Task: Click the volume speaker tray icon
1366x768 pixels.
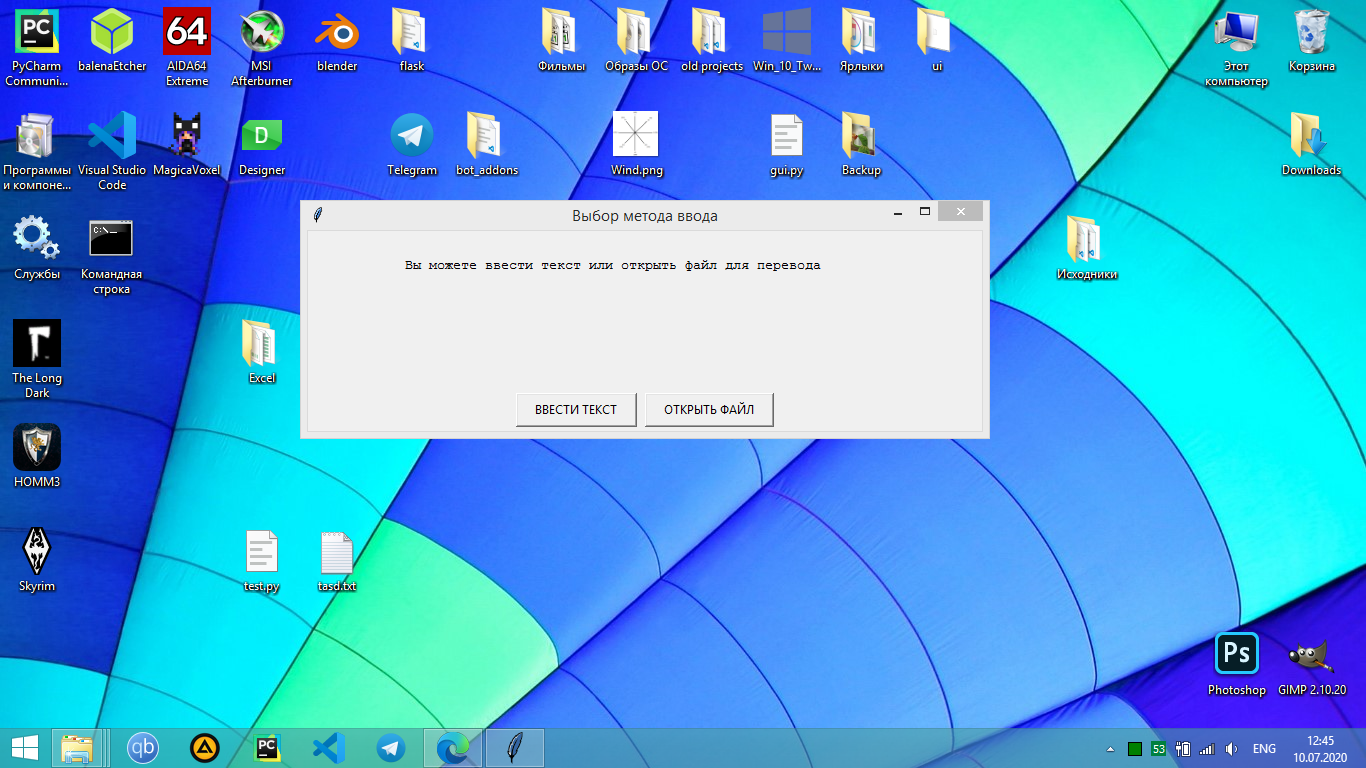Action: [x=1232, y=749]
